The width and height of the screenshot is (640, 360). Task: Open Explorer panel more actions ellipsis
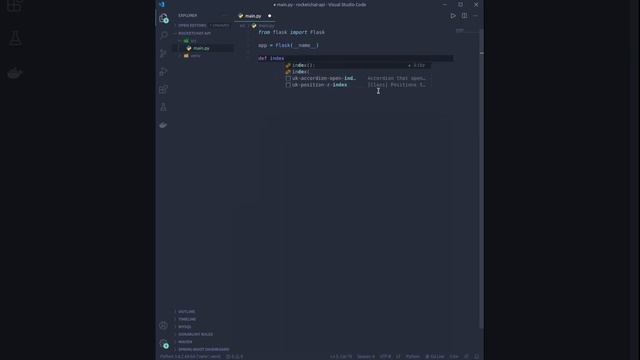point(225,16)
